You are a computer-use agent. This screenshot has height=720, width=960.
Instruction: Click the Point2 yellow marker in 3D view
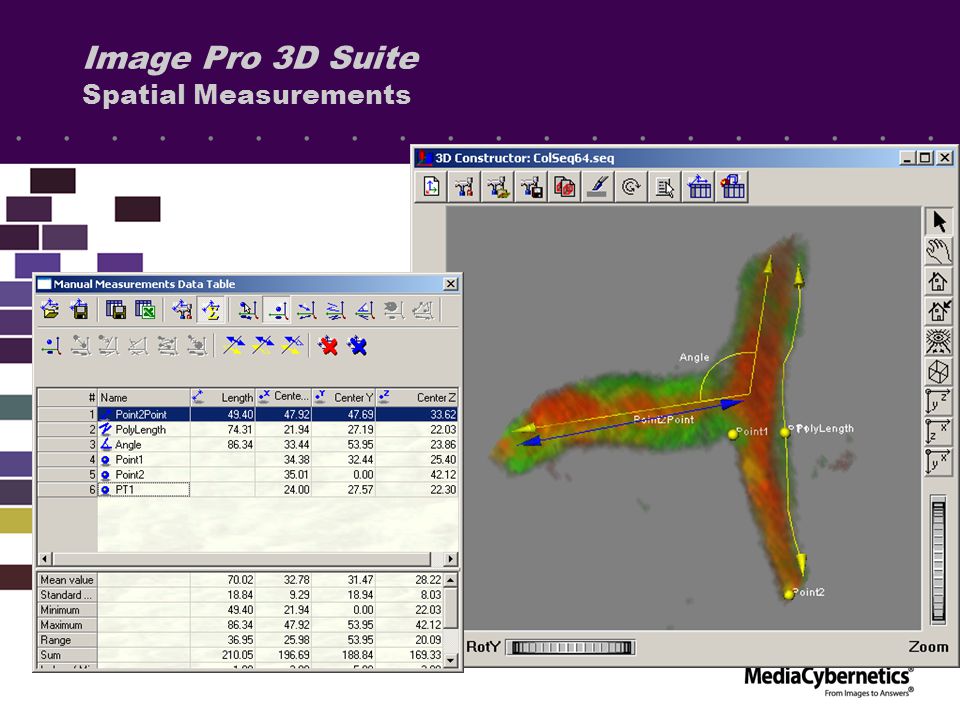pos(789,594)
